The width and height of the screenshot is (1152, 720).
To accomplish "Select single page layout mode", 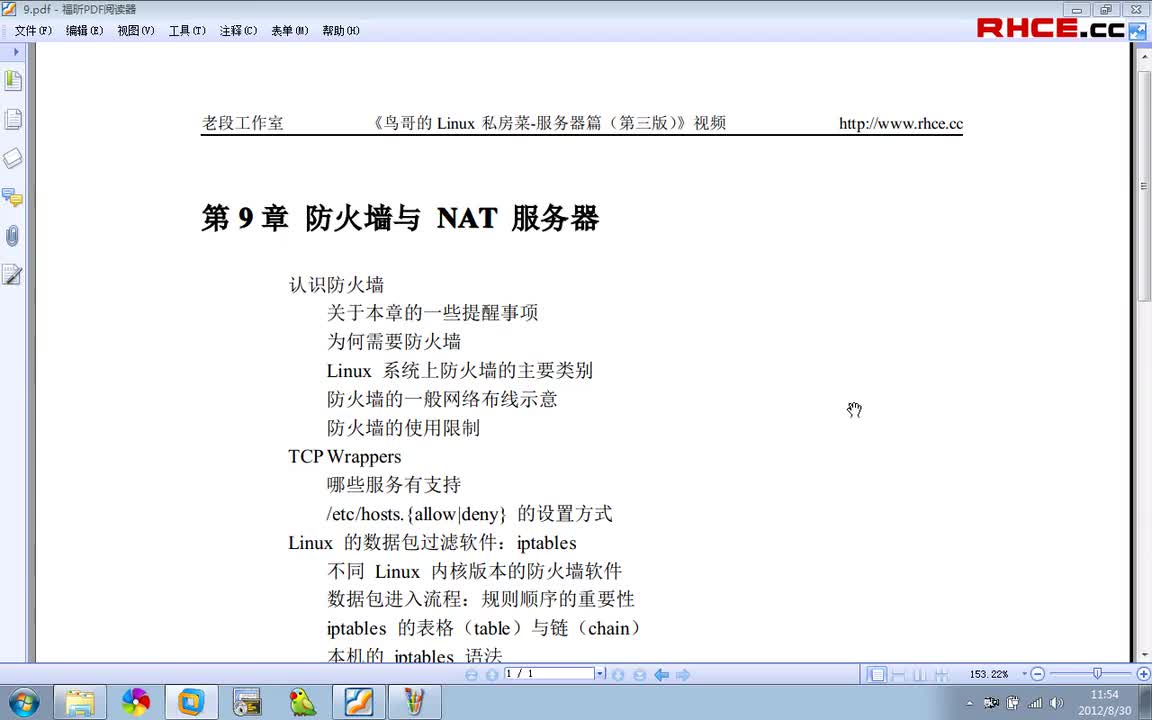I will (x=877, y=674).
